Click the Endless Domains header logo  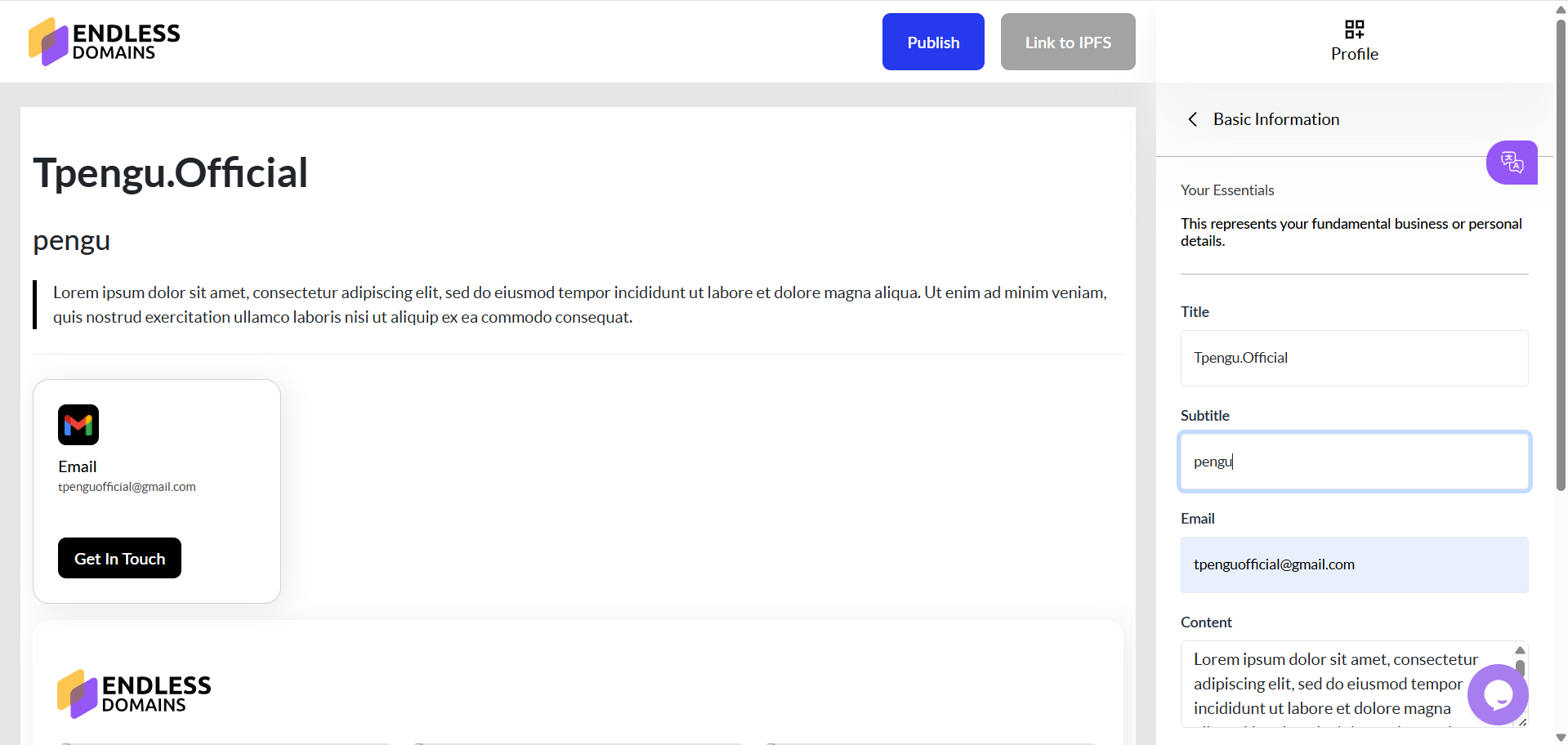click(105, 42)
